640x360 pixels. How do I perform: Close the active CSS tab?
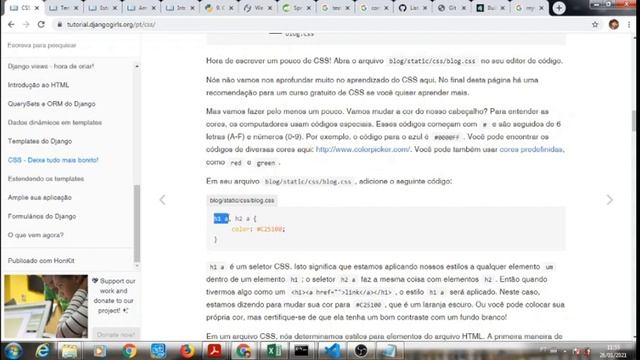[37, 8]
